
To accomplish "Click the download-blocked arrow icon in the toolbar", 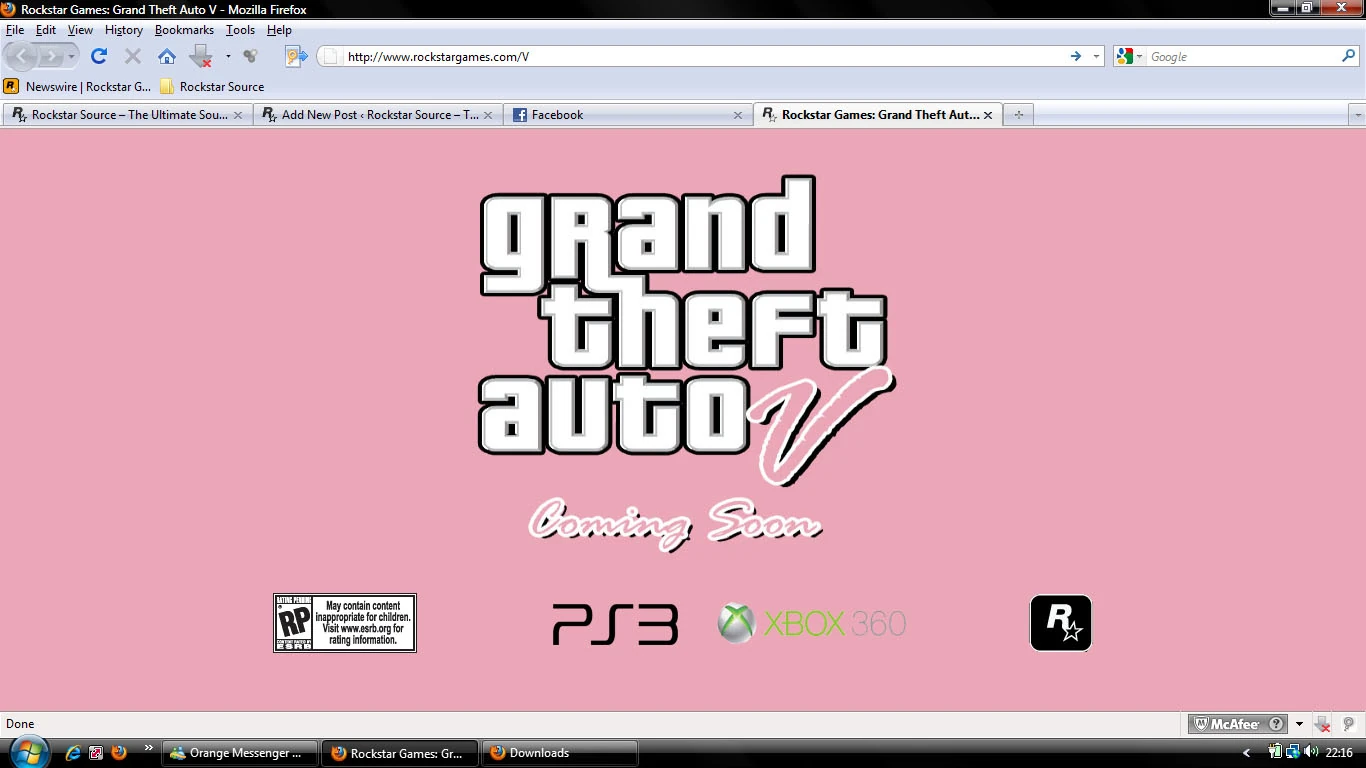I will tap(201, 56).
